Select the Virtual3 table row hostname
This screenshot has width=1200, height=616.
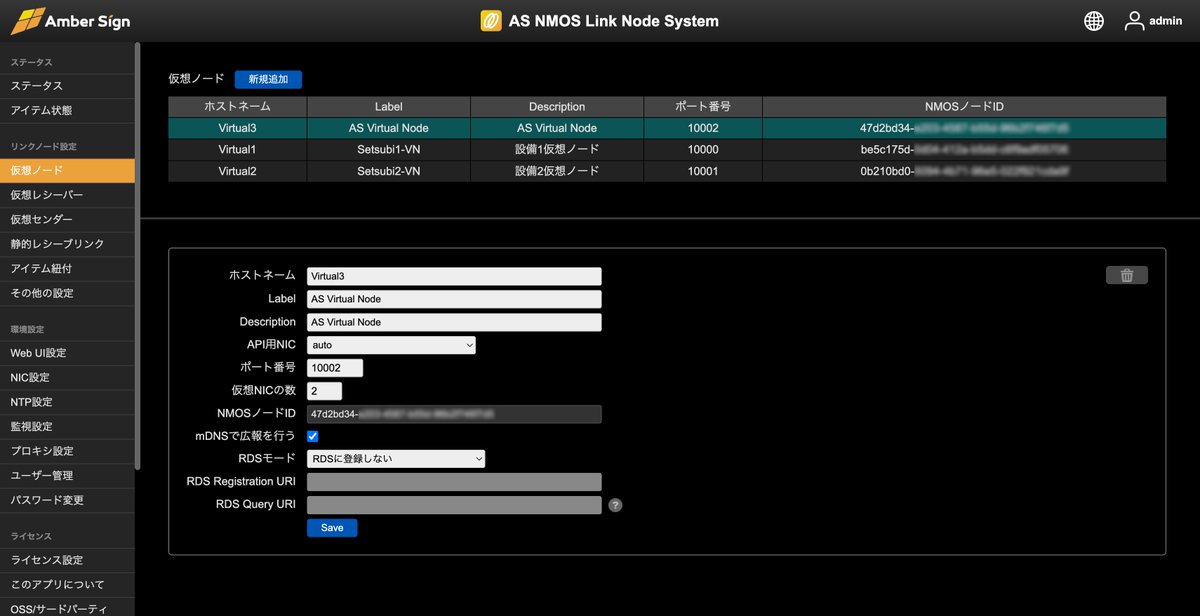[238, 128]
